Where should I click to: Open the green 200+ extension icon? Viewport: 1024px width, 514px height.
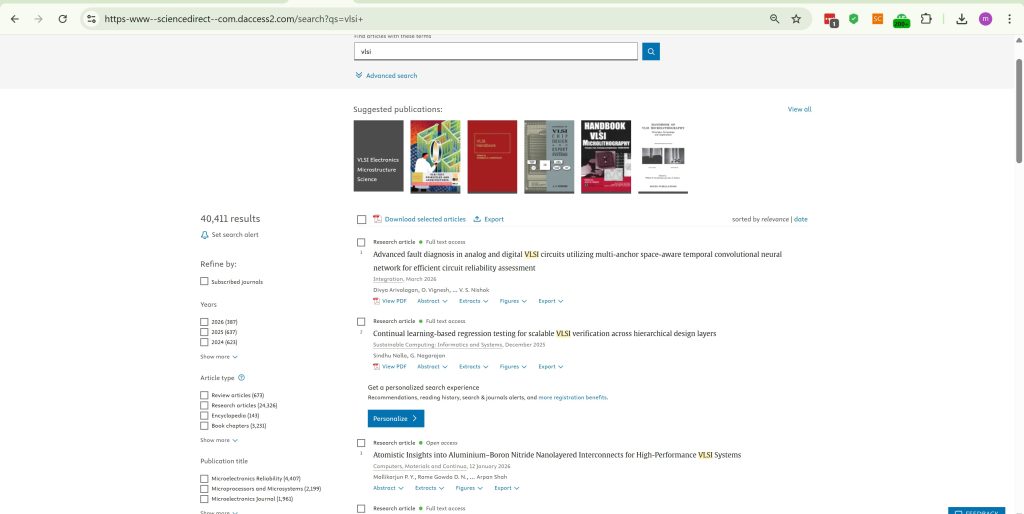901,20
